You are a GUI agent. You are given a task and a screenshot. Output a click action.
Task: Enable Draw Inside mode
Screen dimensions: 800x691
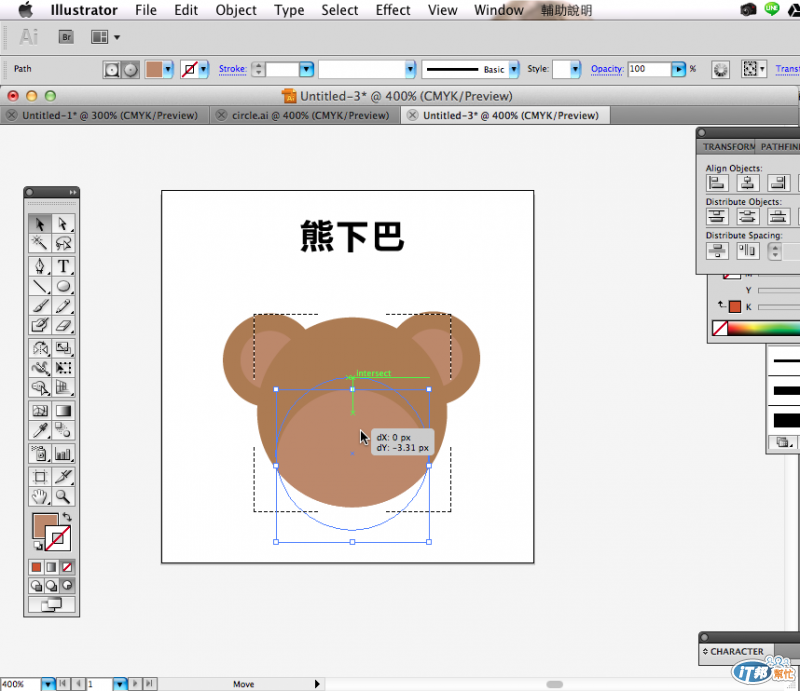click(67, 585)
